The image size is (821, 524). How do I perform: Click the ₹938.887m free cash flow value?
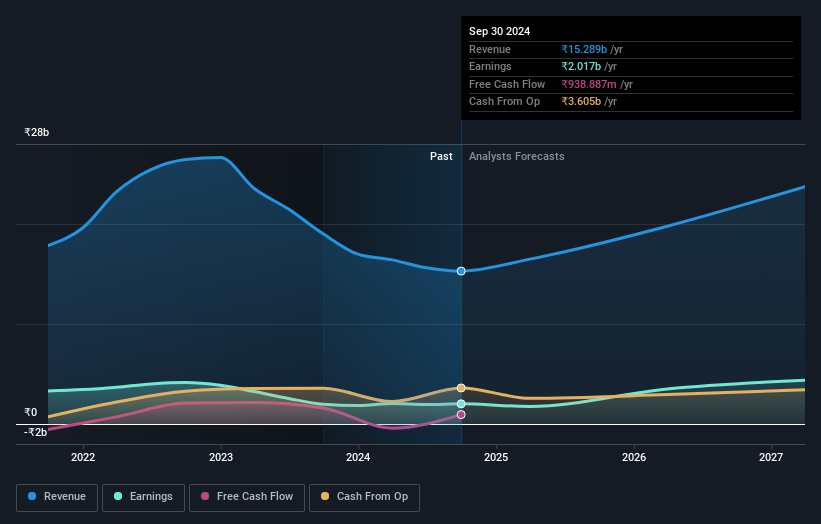coord(589,84)
